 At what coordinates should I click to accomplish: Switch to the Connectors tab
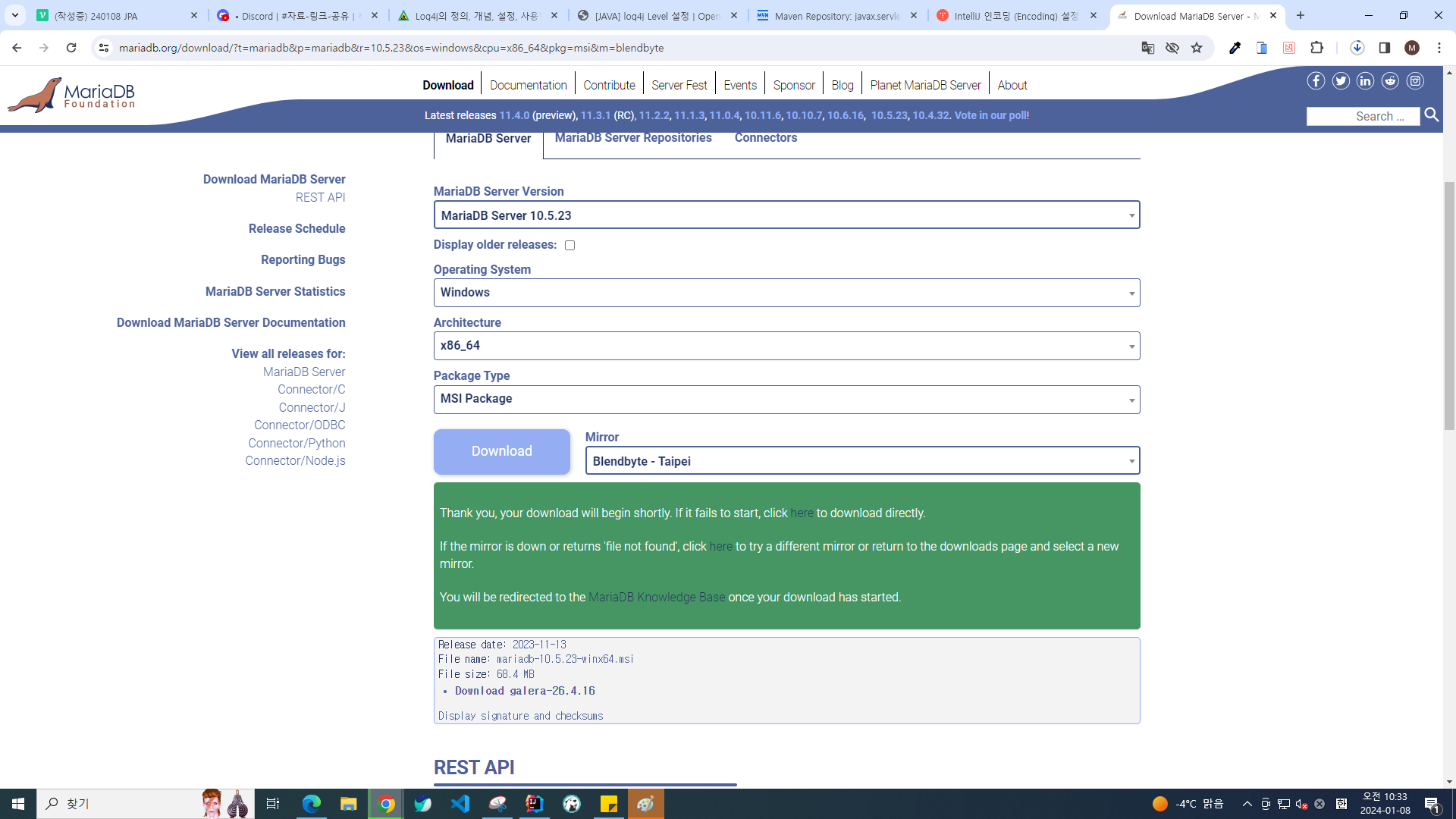coord(765,138)
